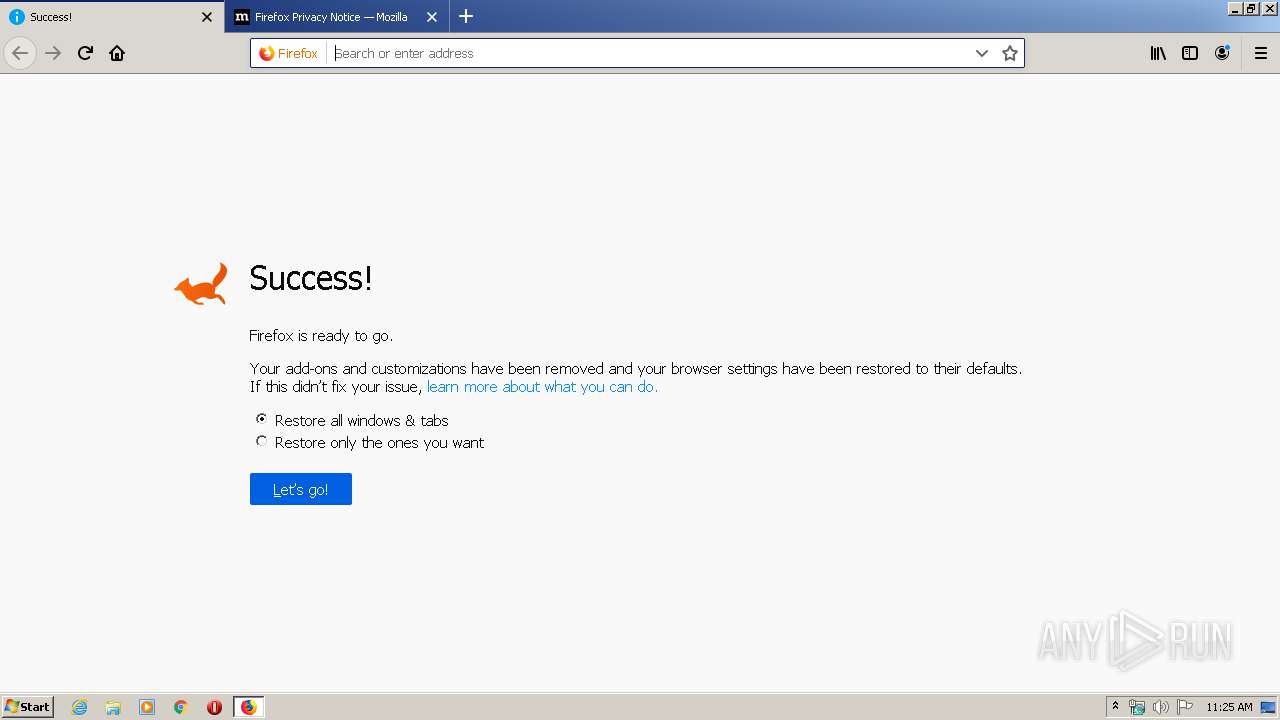Open learn more about what you can do
The height and width of the screenshot is (720, 1280).
click(542, 387)
